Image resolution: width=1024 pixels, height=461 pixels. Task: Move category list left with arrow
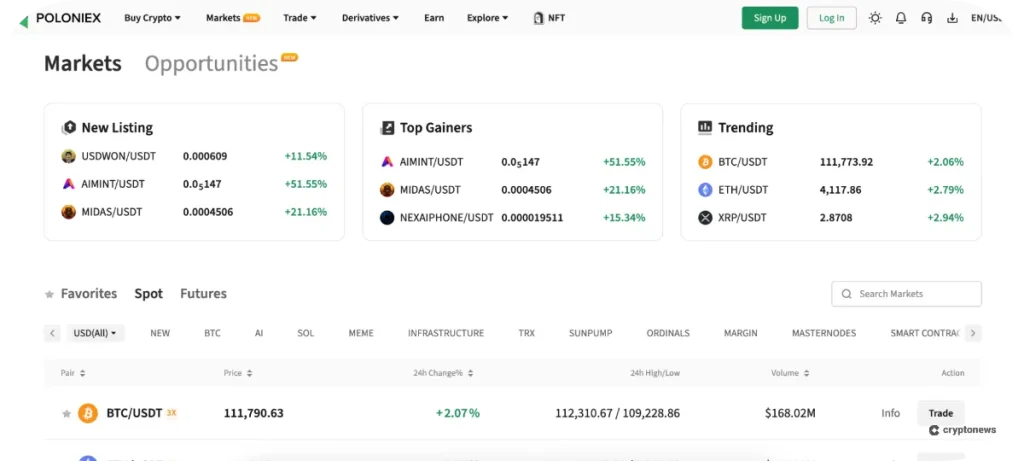pos(52,333)
